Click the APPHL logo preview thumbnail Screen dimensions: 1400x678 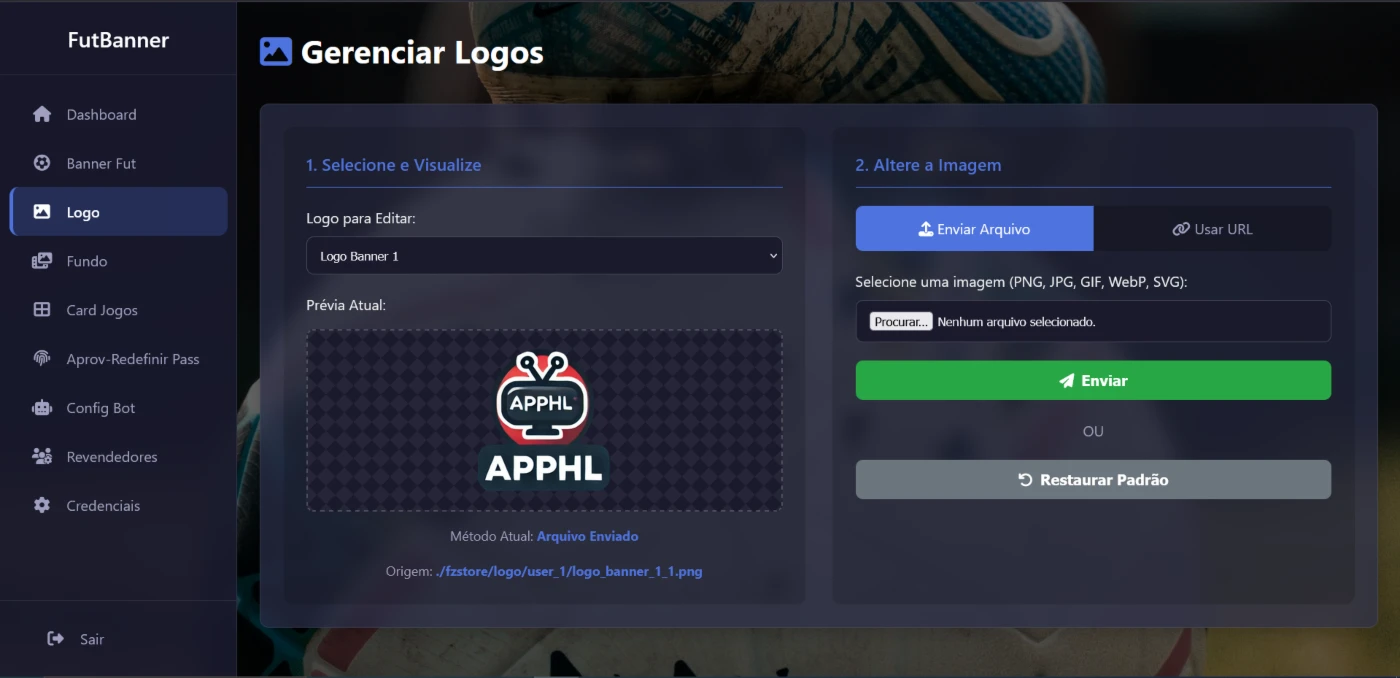[x=544, y=421]
